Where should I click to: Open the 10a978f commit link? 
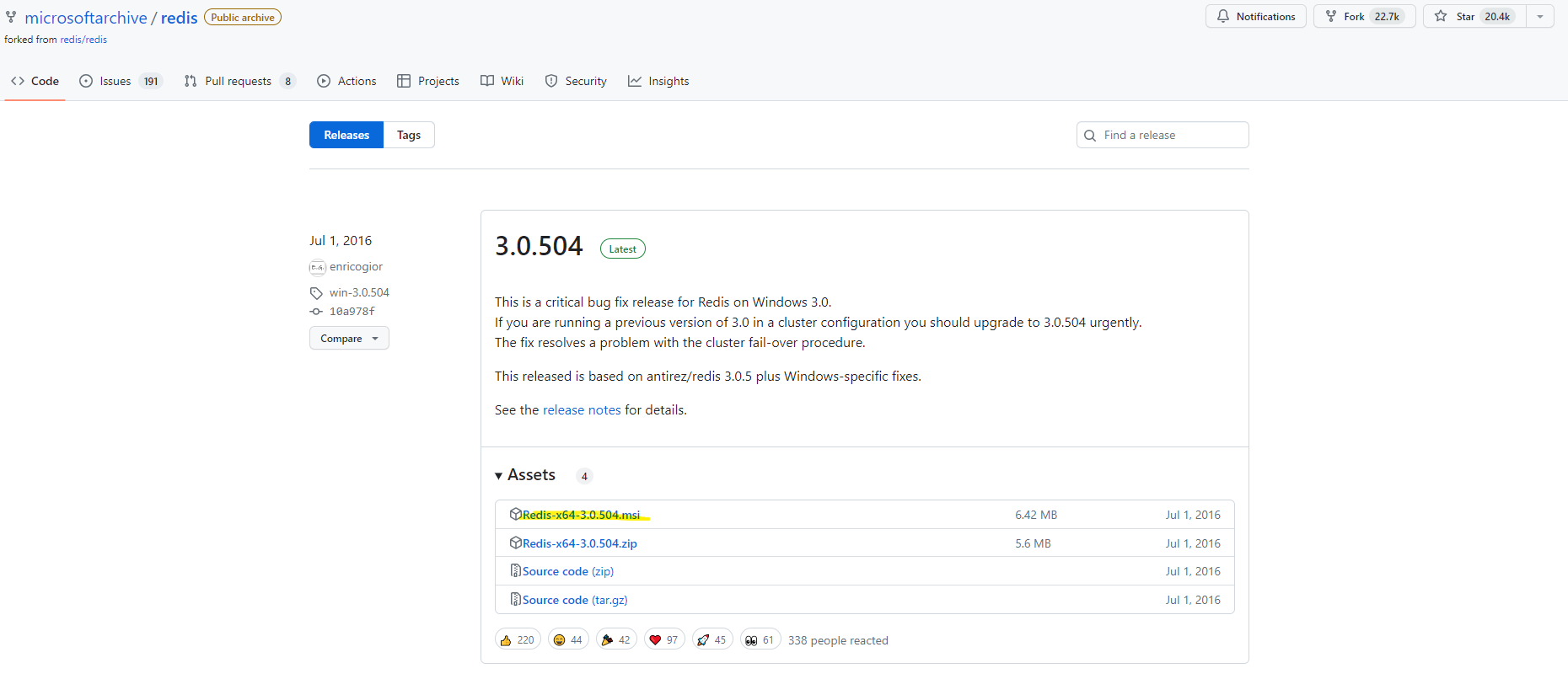(352, 311)
